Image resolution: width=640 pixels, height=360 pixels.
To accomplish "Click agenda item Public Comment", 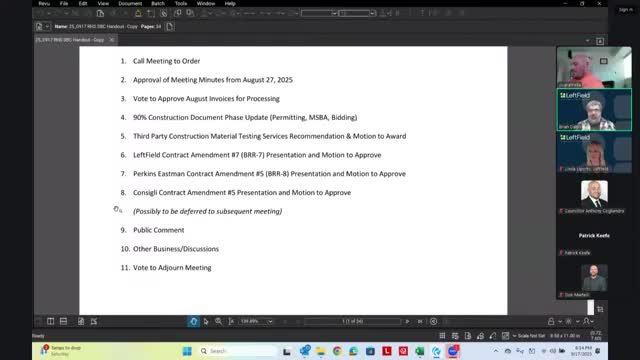I will tap(158, 230).
